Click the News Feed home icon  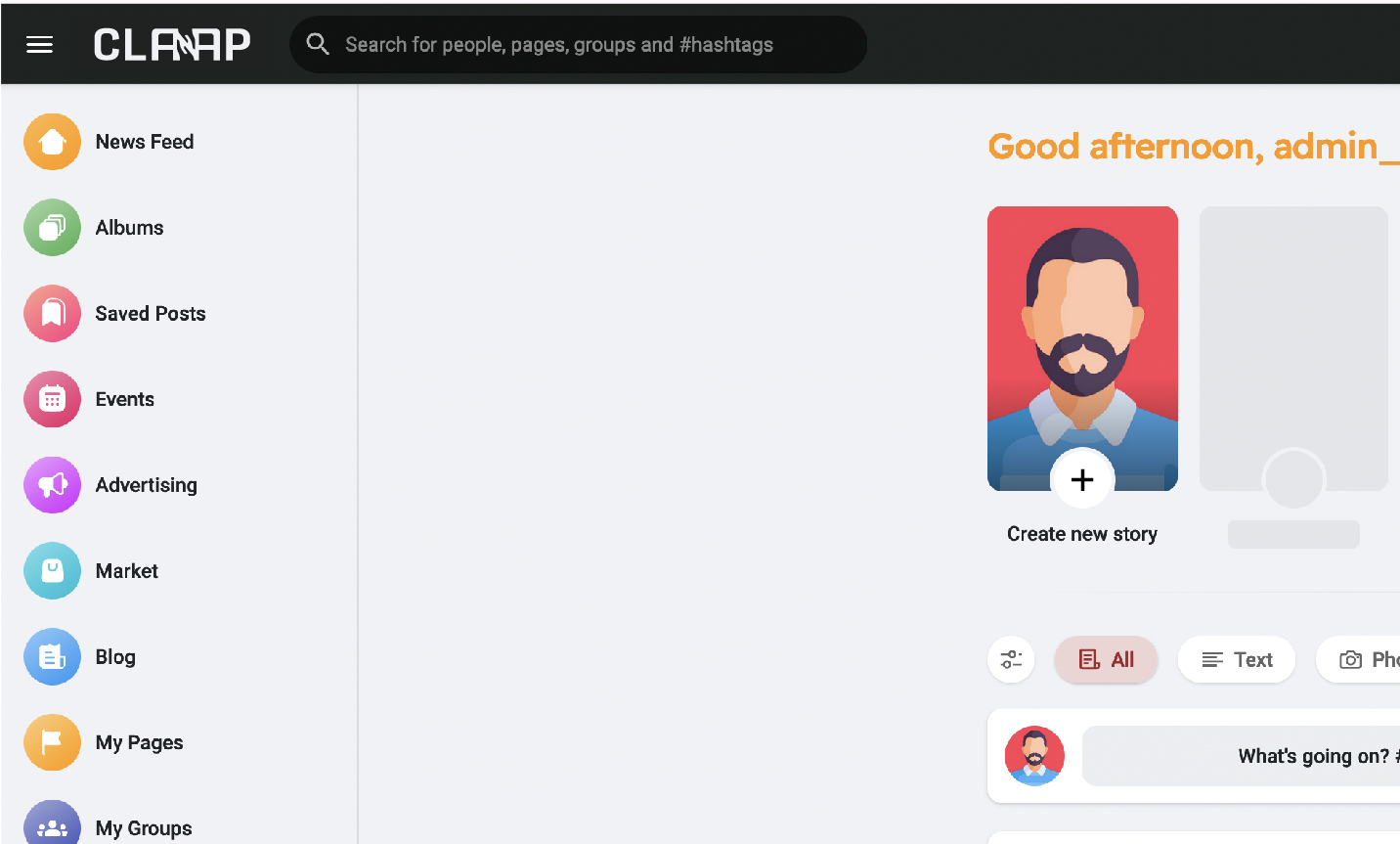[52, 142]
